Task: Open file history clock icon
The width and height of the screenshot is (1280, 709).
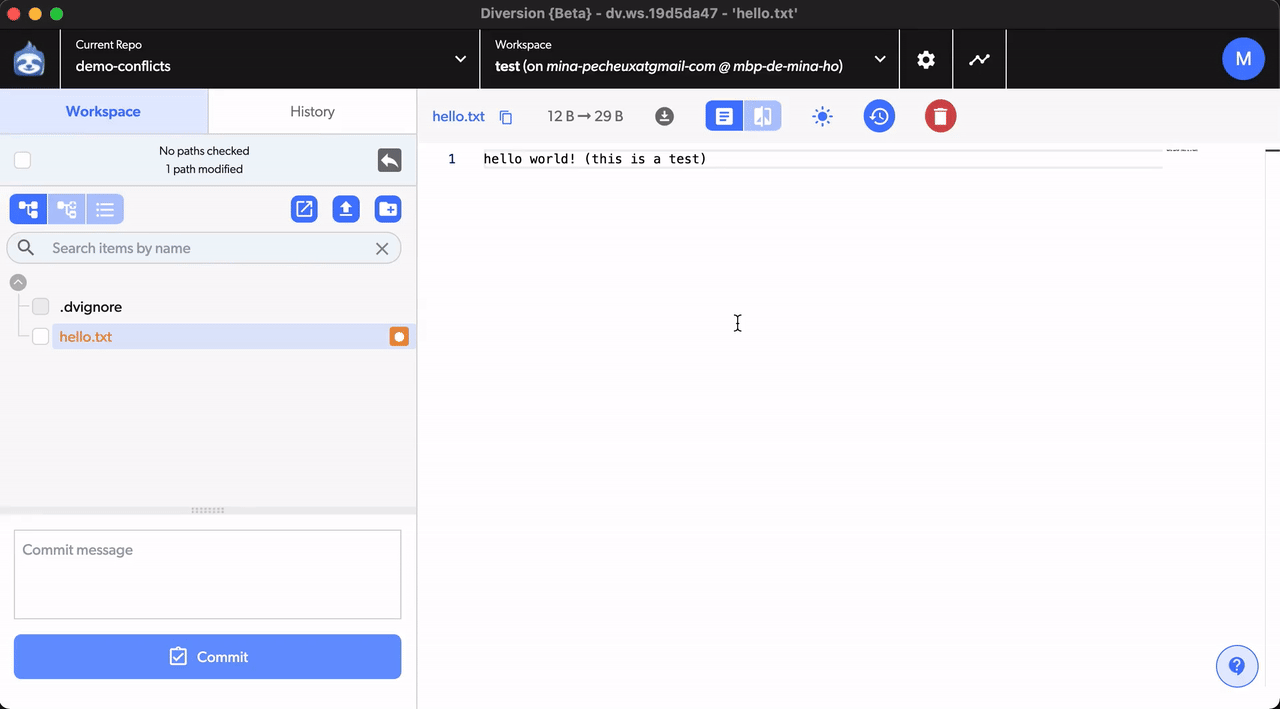Action: tap(879, 116)
